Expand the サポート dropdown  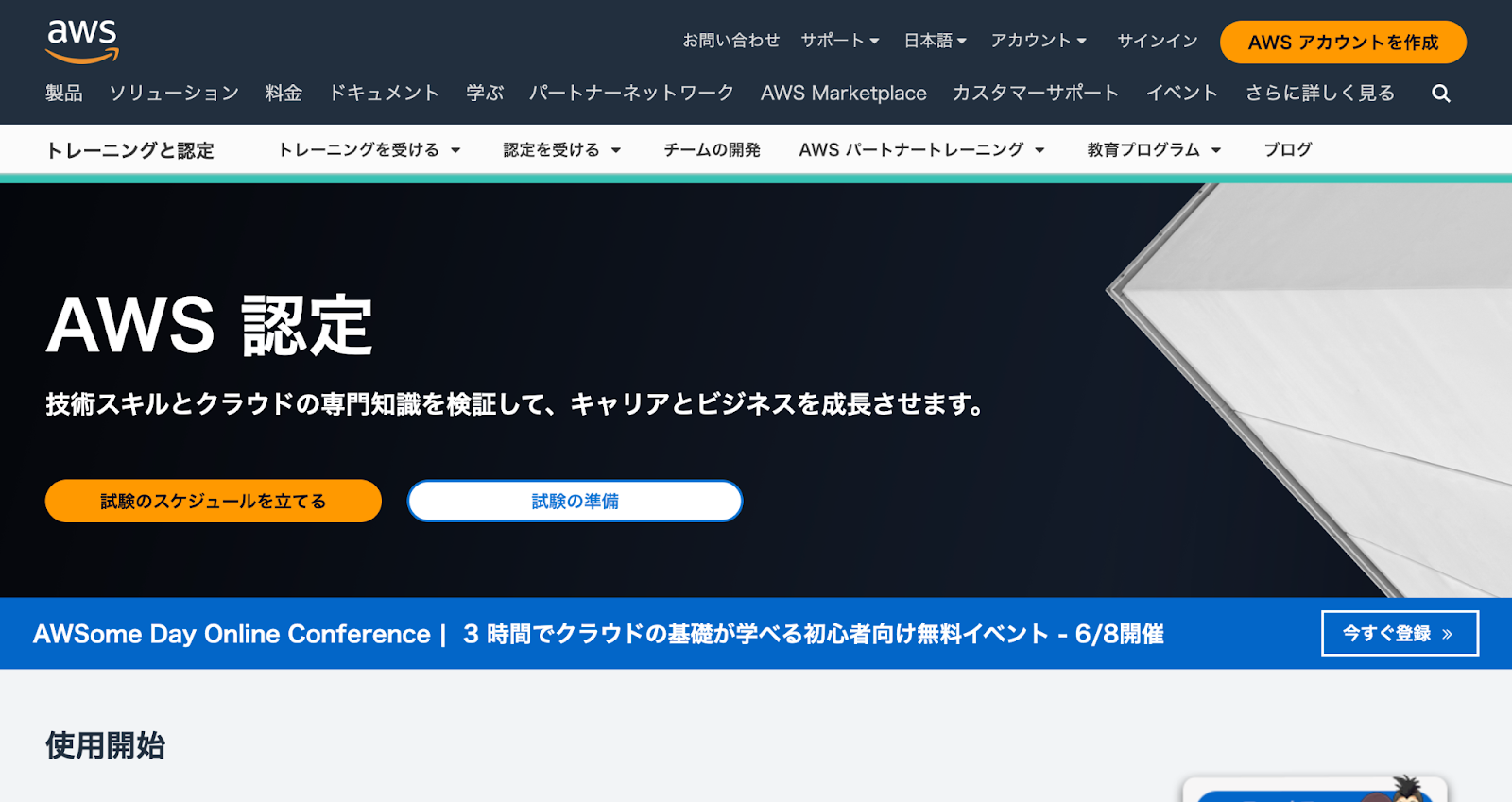coord(840,41)
